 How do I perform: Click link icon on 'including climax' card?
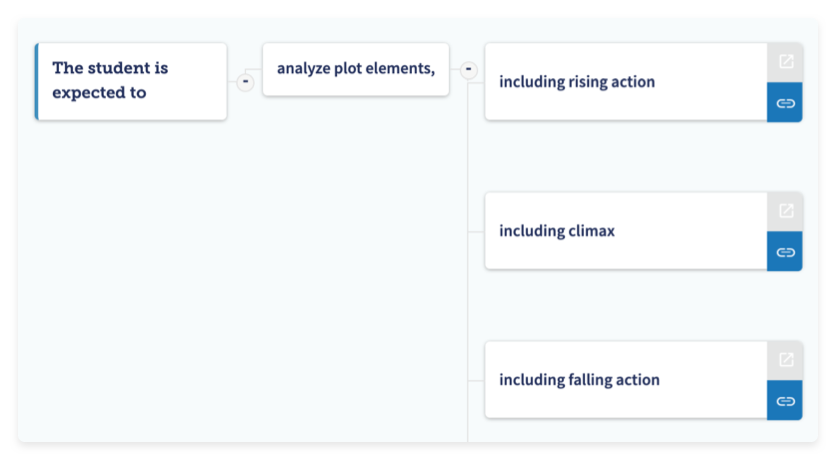(x=785, y=251)
